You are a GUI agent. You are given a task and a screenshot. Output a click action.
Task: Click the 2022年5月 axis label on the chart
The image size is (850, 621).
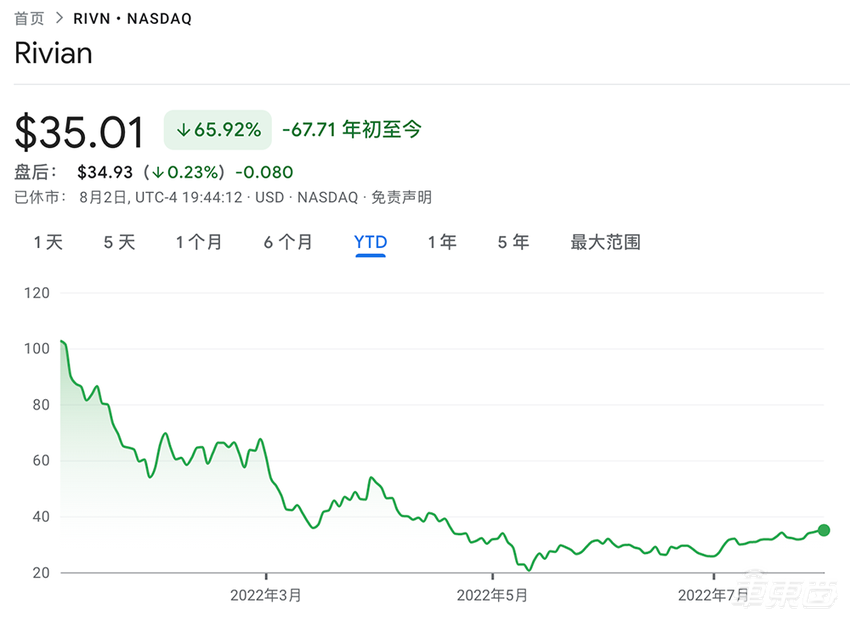492,594
